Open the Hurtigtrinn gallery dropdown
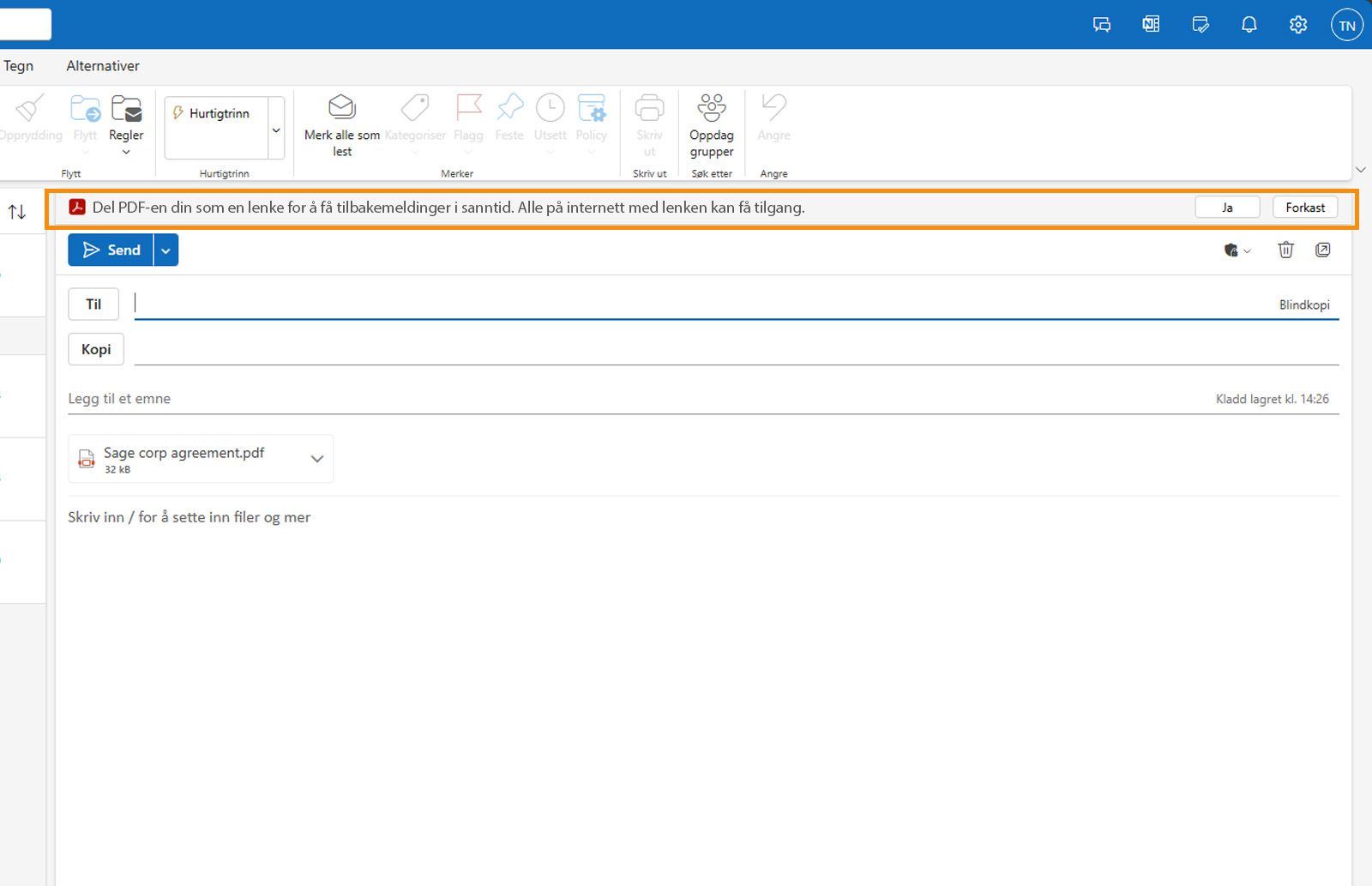The width and height of the screenshot is (1372, 886). (276, 129)
